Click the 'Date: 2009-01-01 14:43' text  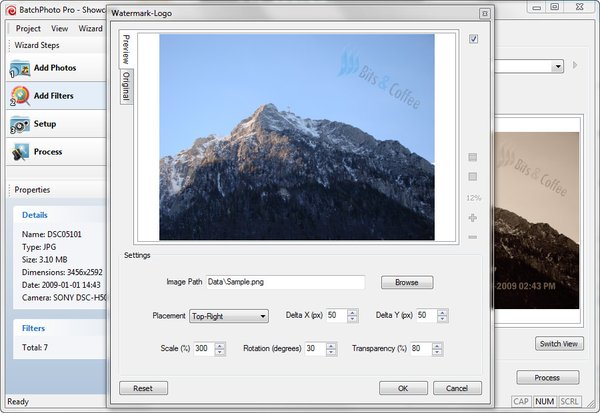pos(61,285)
